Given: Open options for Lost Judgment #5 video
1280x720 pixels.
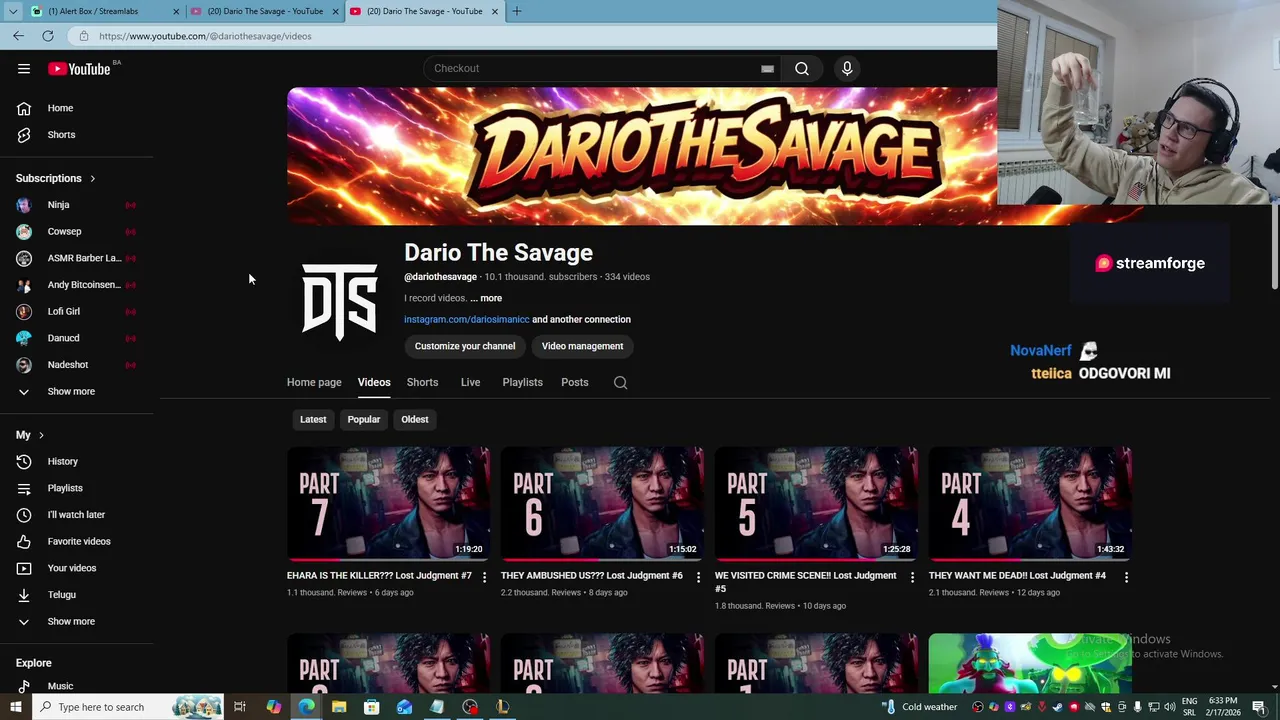Looking at the screenshot, I should [x=912, y=577].
